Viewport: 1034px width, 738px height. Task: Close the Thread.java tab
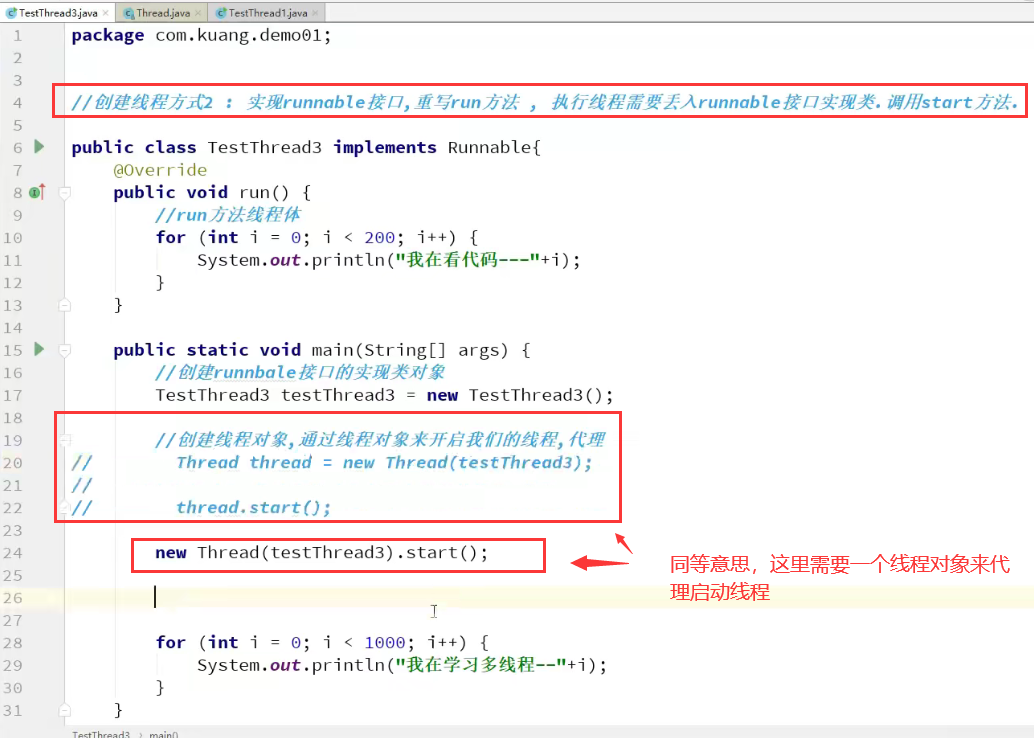(198, 13)
